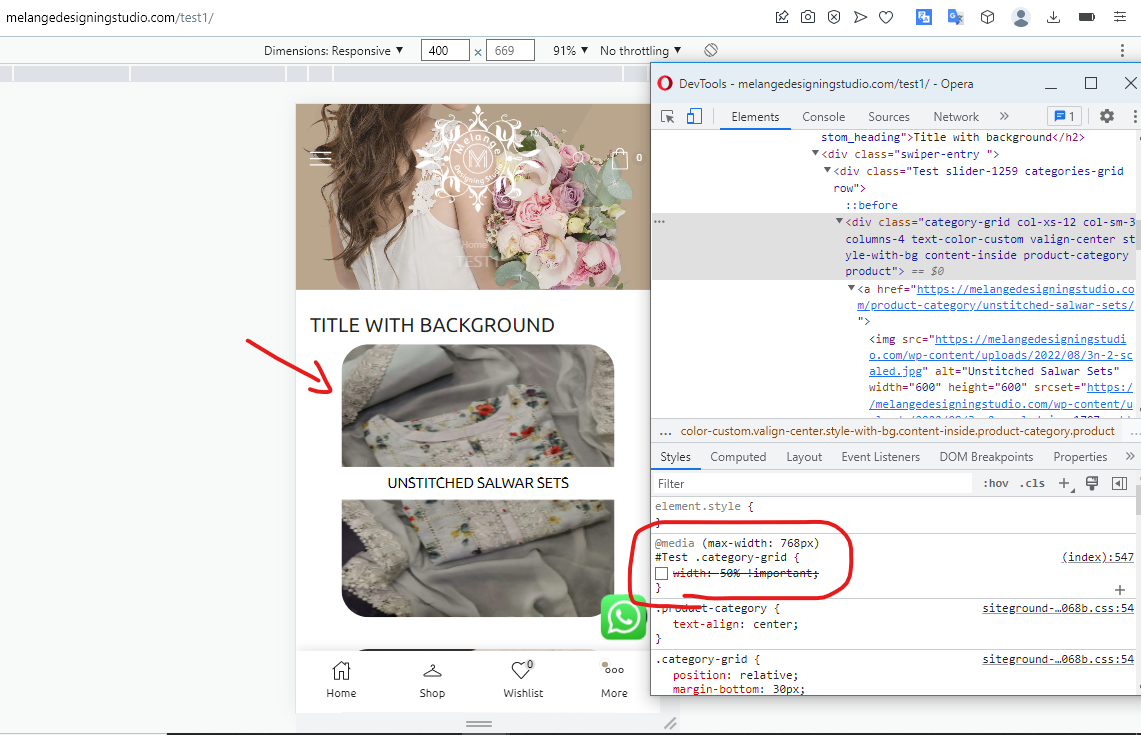
Task: Open Opera pinboard edit icon in address bar
Action: [782, 17]
